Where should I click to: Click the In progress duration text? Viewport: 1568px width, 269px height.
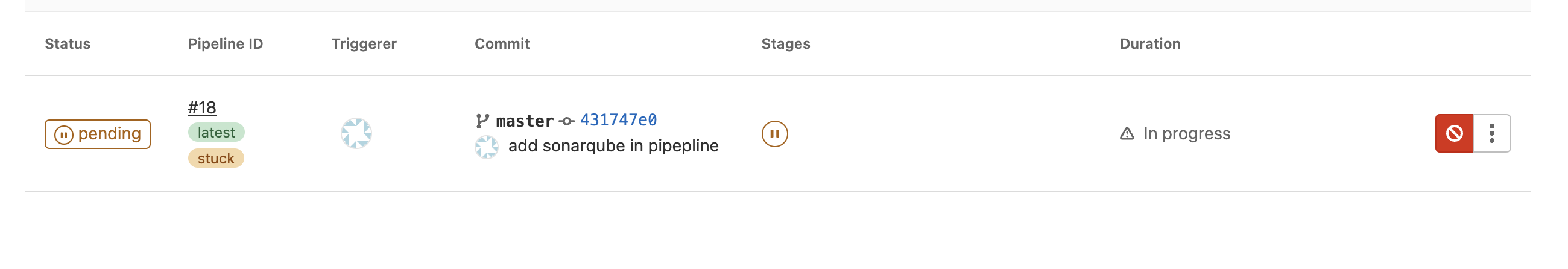tap(1186, 134)
